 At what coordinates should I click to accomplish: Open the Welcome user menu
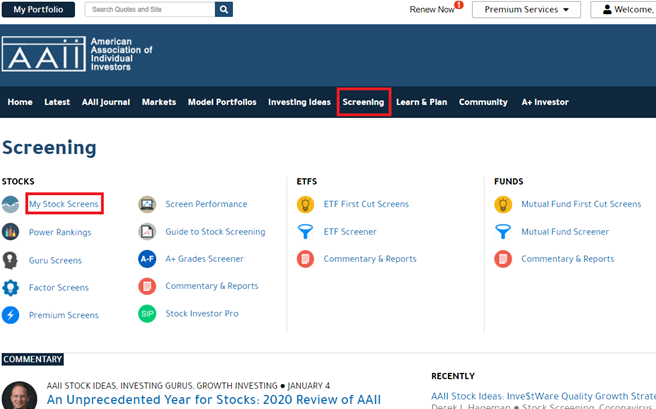pos(623,9)
